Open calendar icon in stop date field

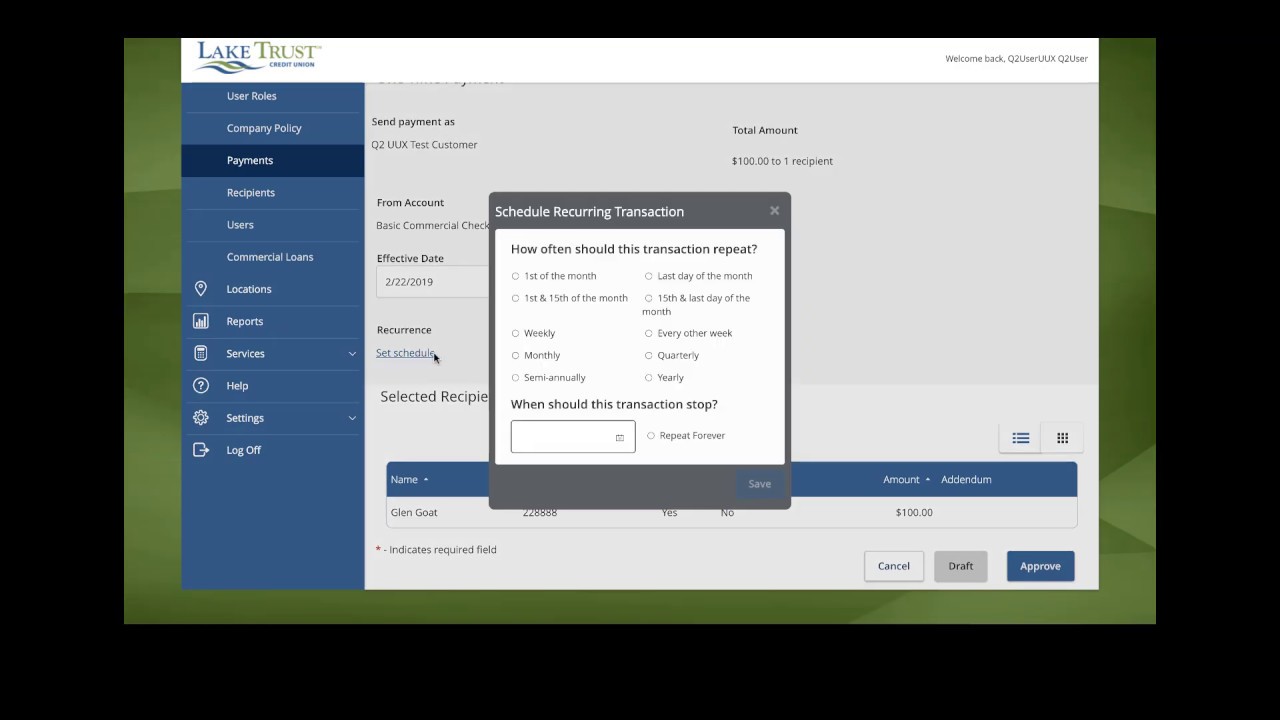pos(620,437)
